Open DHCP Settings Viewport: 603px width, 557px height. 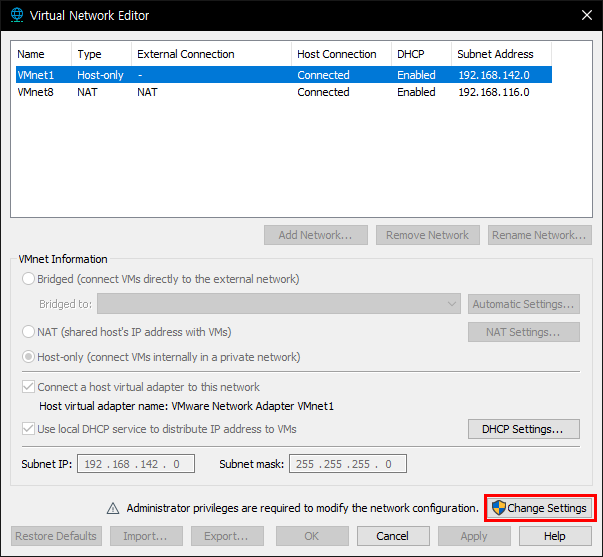tap(524, 429)
